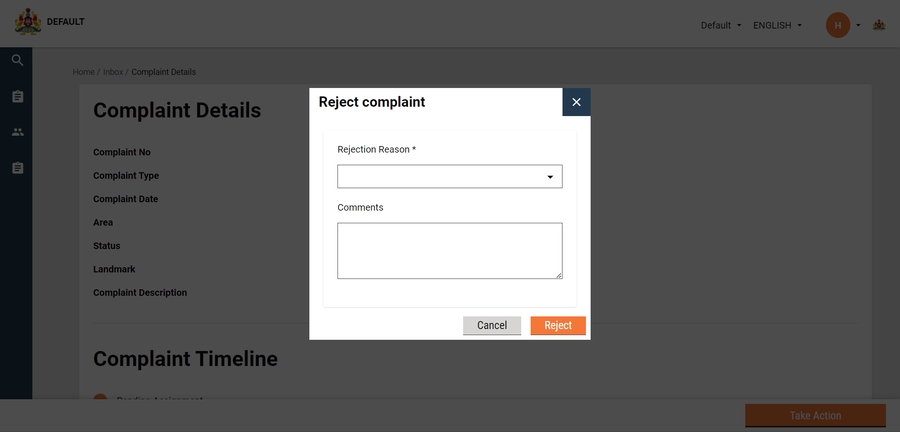900x432 pixels.
Task: Focus the Comments text area
Action: pyautogui.click(x=450, y=250)
